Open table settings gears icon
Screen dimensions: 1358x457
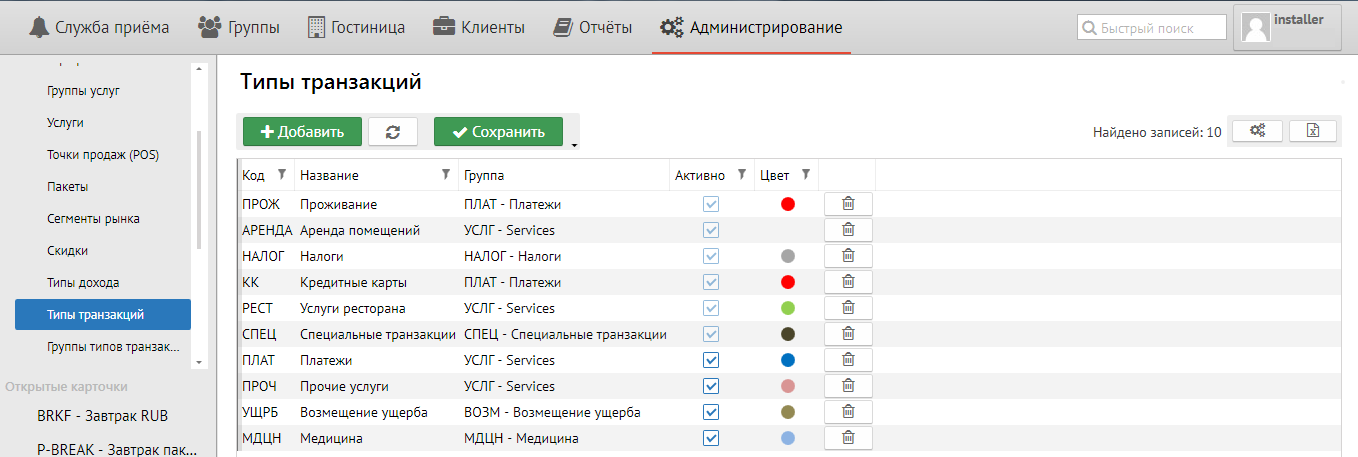pyautogui.click(x=1257, y=131)
